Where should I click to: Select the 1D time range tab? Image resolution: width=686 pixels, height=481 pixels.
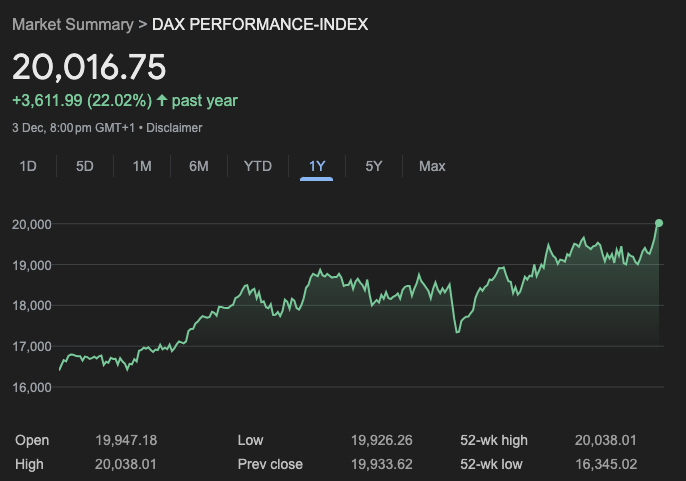point(28,166)
